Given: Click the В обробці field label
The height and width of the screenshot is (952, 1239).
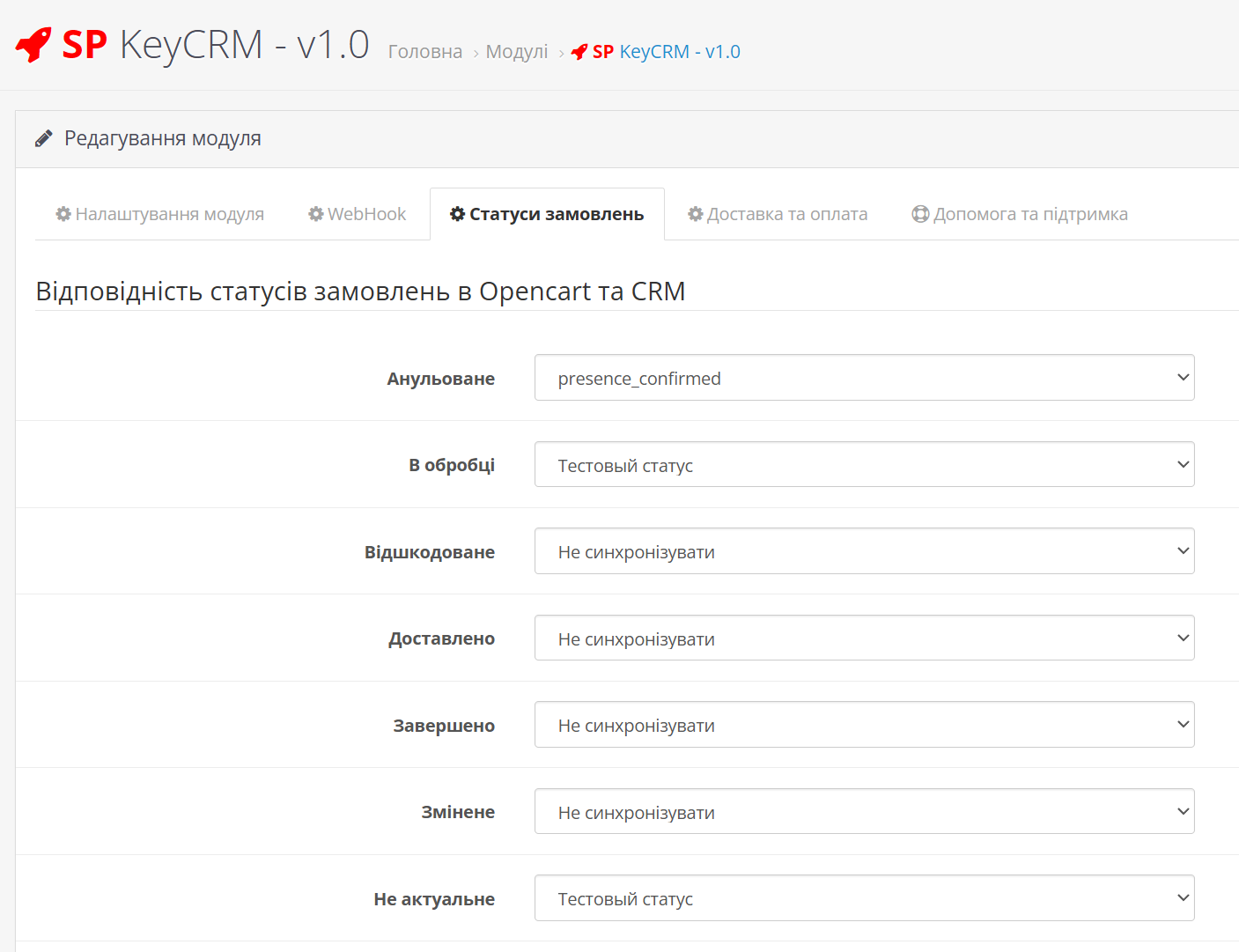Looking at the screenshot, I should [x=452, y=465].
